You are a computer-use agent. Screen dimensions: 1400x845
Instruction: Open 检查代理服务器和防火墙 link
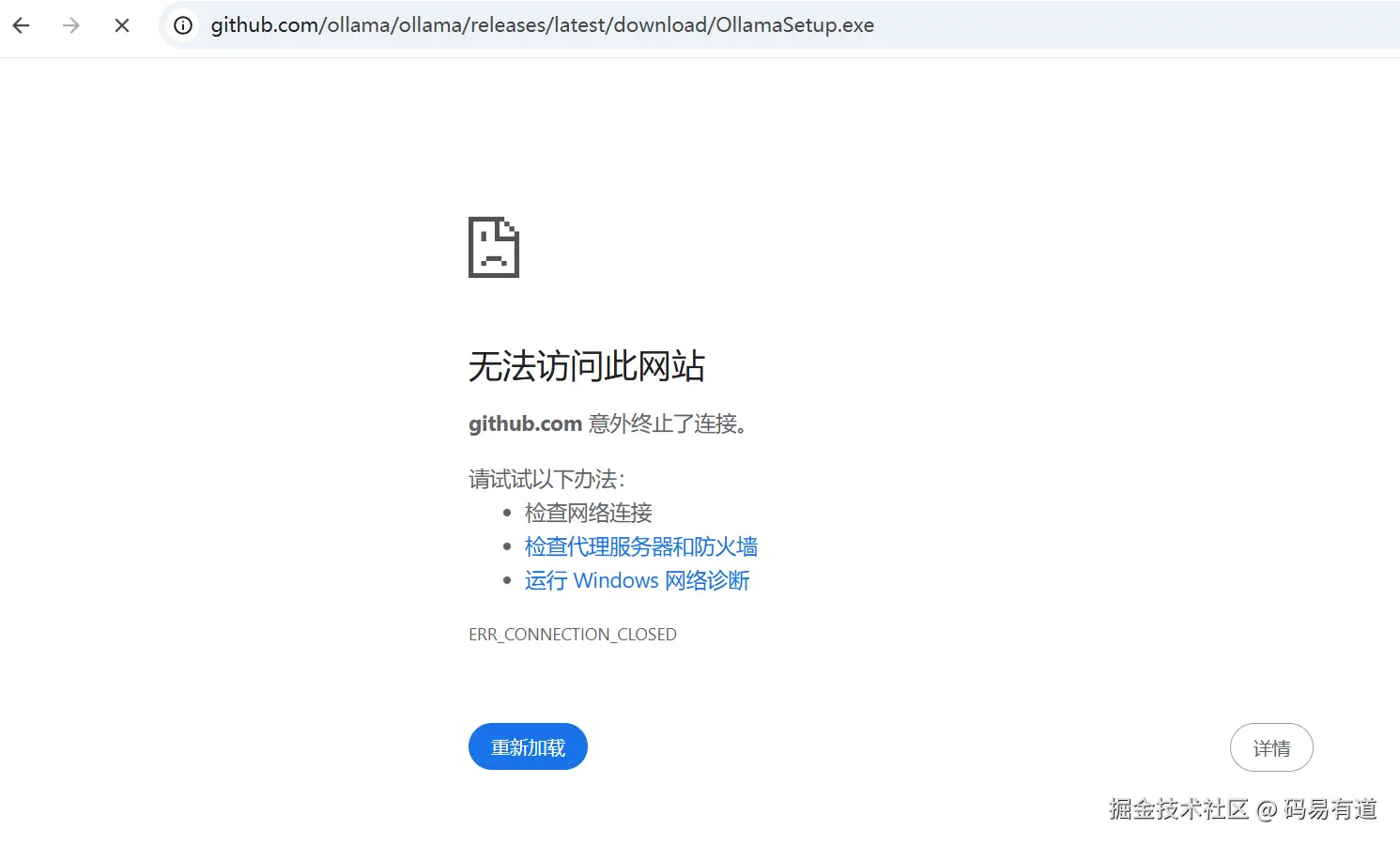[641, 546]
